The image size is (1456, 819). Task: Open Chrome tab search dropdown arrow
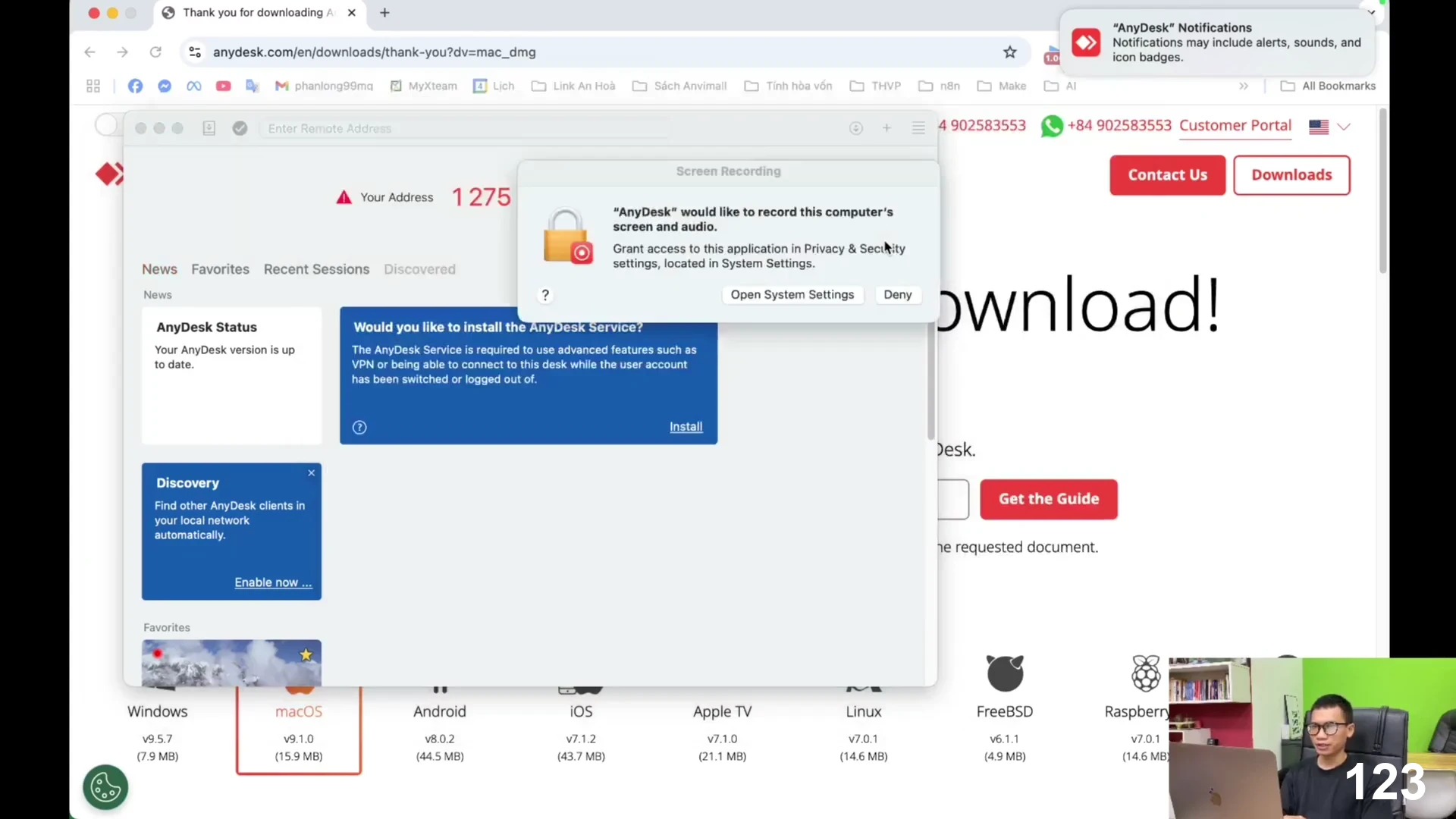(x=1371, y=12)
